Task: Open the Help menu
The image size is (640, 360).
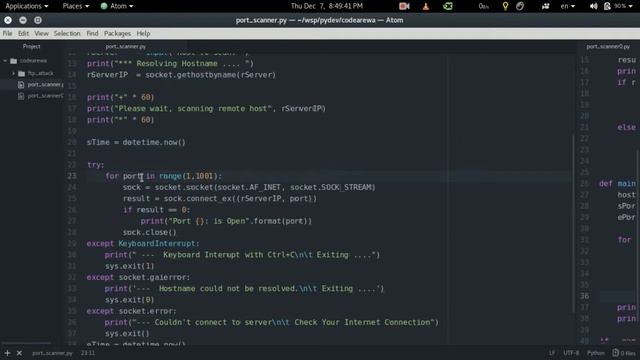Action: tap(143, 33)
